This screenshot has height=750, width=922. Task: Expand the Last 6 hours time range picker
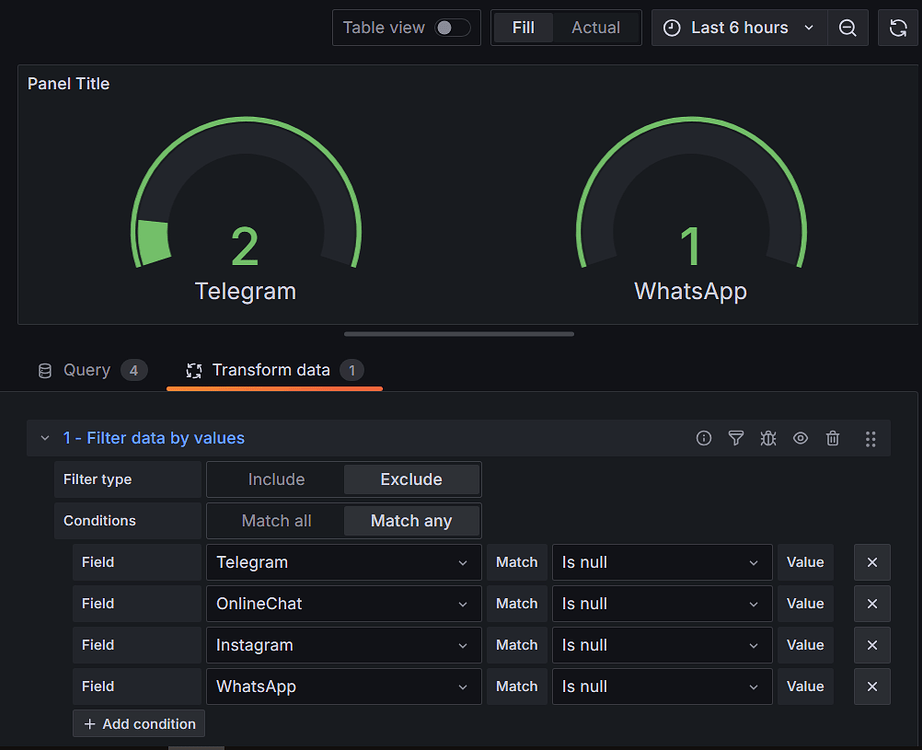tap(738, 27)
